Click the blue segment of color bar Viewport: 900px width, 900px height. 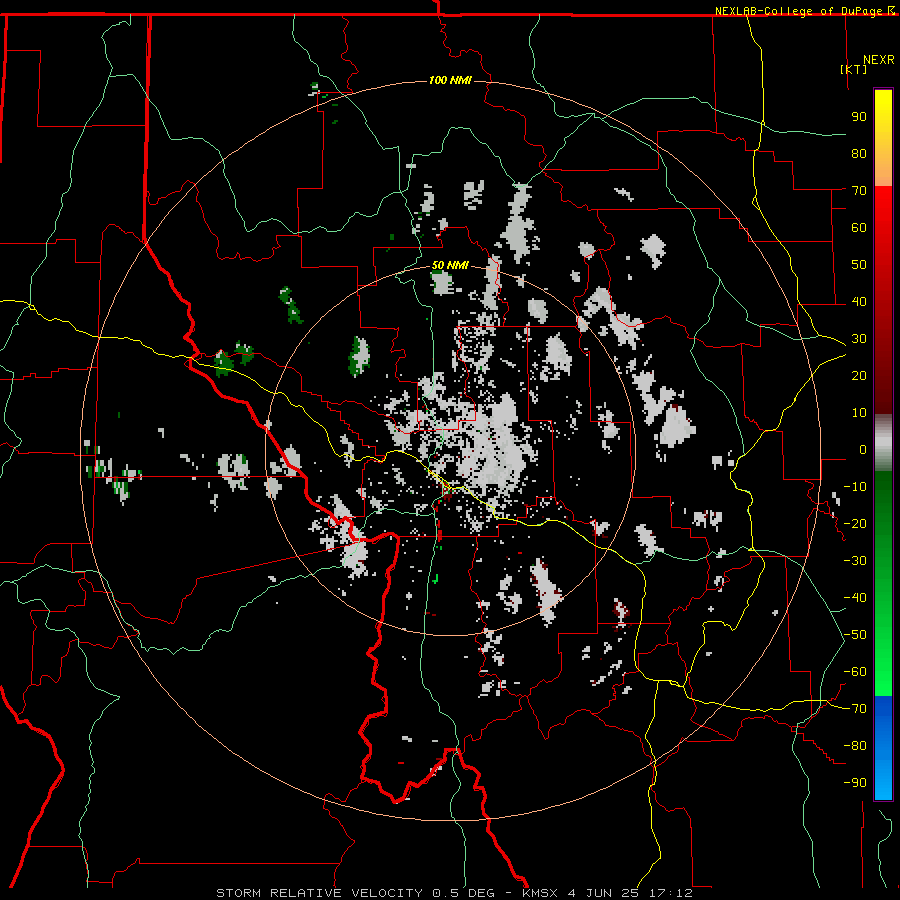883,747
